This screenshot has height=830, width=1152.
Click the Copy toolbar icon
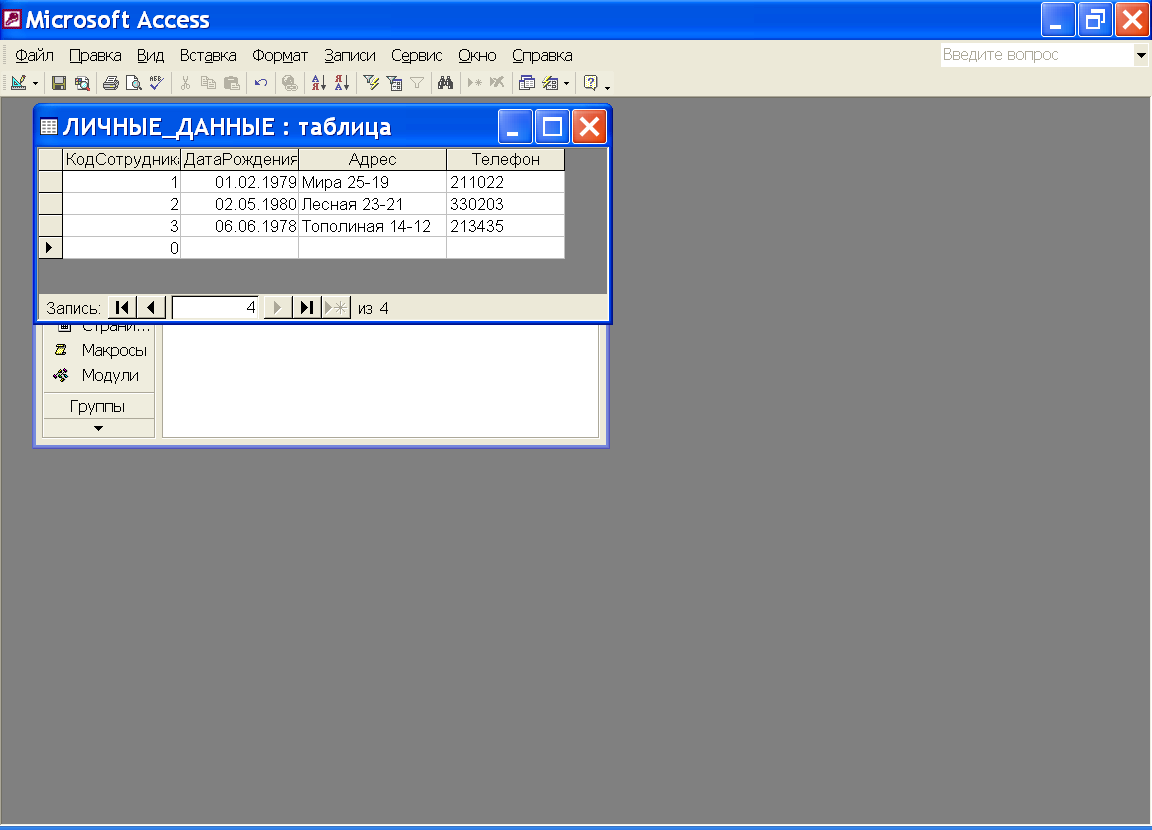pyautogui.click(x=209, y=83)
